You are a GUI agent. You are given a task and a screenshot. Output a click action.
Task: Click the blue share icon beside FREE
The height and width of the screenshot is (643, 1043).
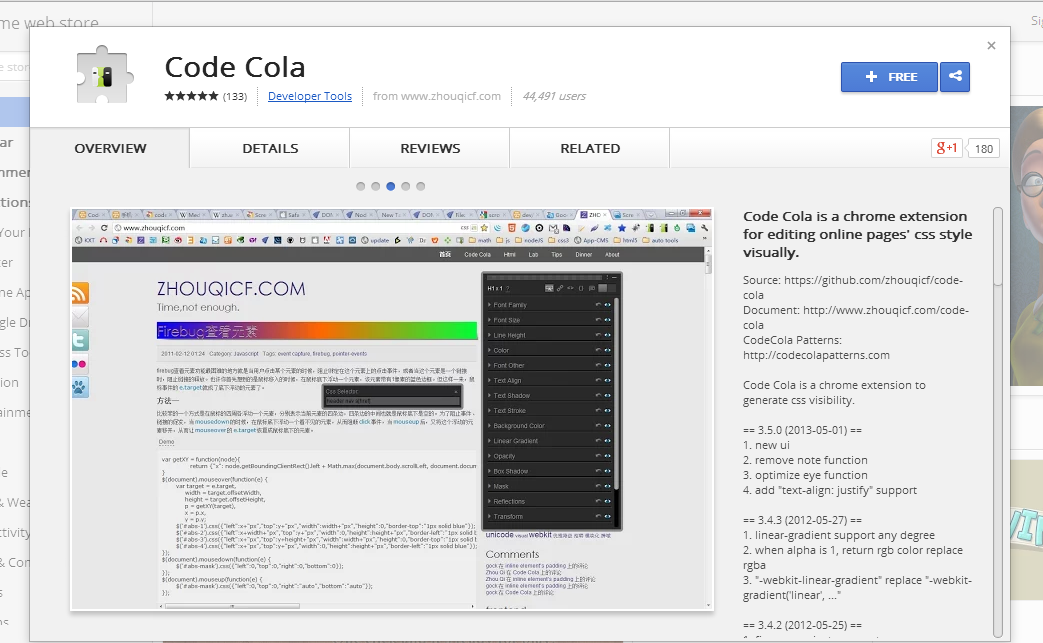[x=954, y=76]
